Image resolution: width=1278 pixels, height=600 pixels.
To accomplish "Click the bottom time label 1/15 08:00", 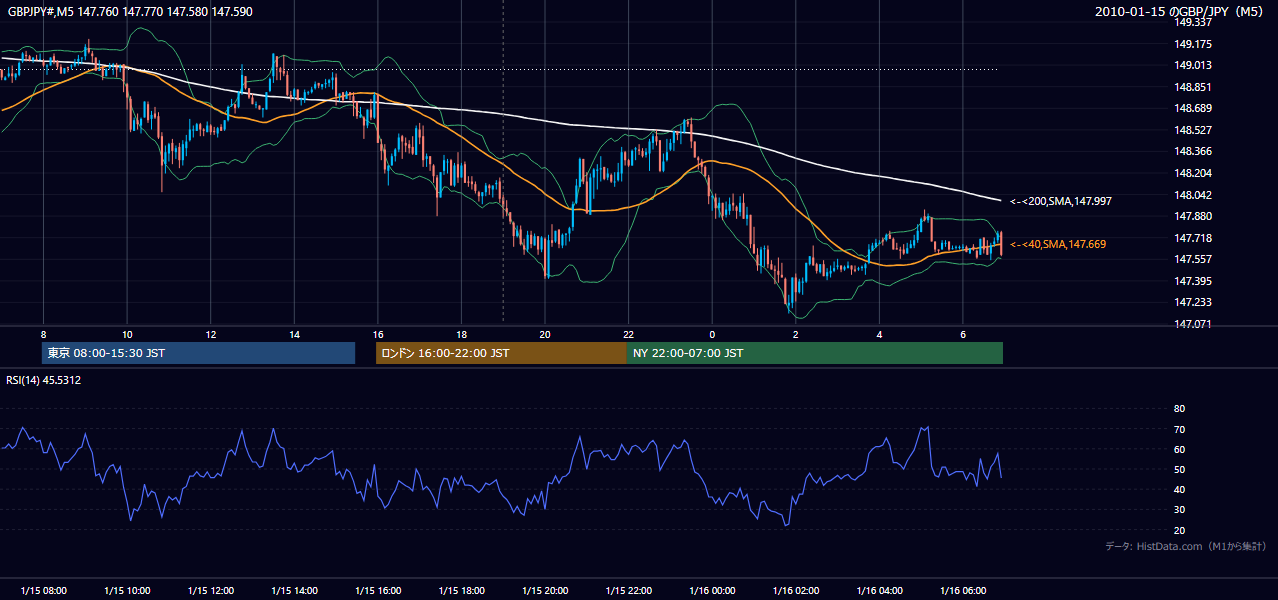I will coord(43,591).
